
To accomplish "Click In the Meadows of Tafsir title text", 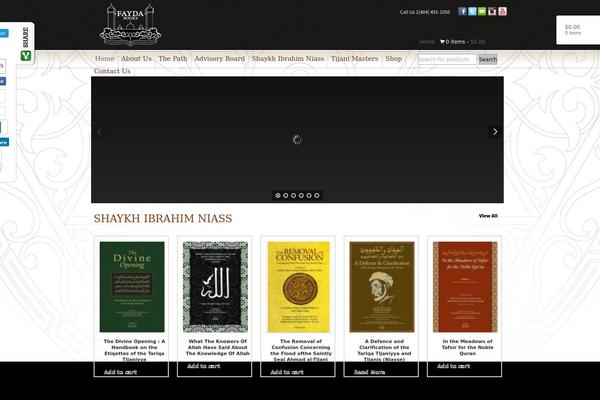I will [468, 347].
